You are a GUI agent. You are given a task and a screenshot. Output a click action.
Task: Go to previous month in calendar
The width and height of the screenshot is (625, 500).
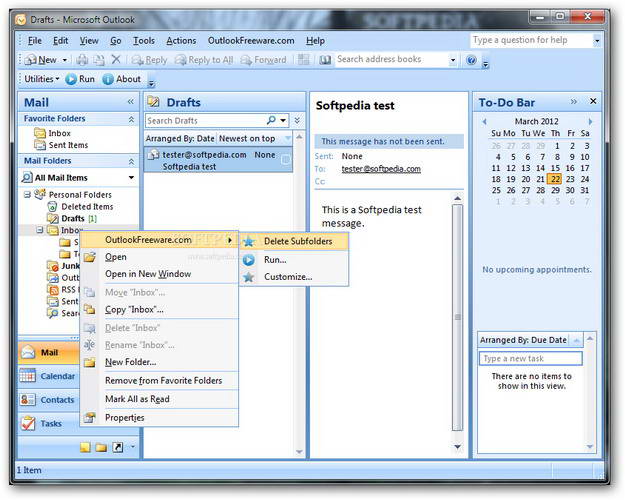pyautogui.click(x=484, y=121)
